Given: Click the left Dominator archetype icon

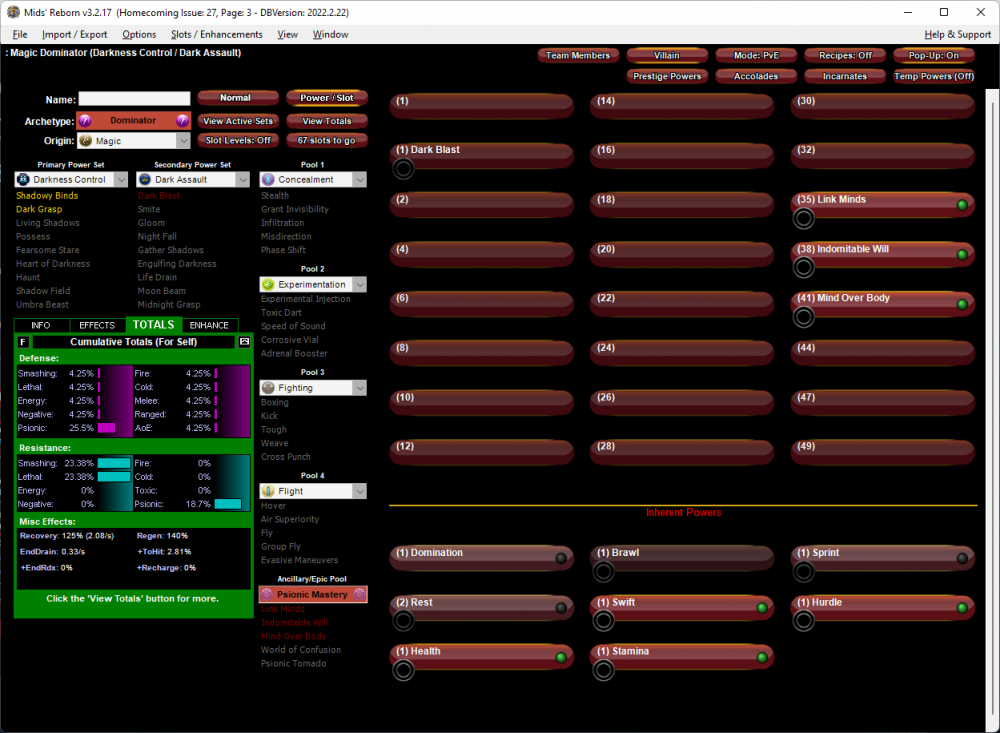Looking at the screenshot, I should click(x=86, y=121).
